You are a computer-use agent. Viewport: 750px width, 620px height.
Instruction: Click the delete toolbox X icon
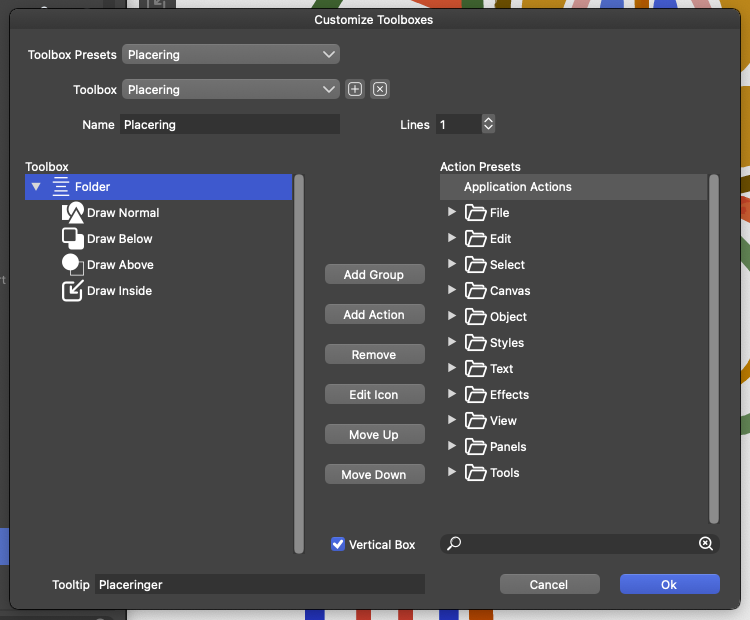click(380, 90)
